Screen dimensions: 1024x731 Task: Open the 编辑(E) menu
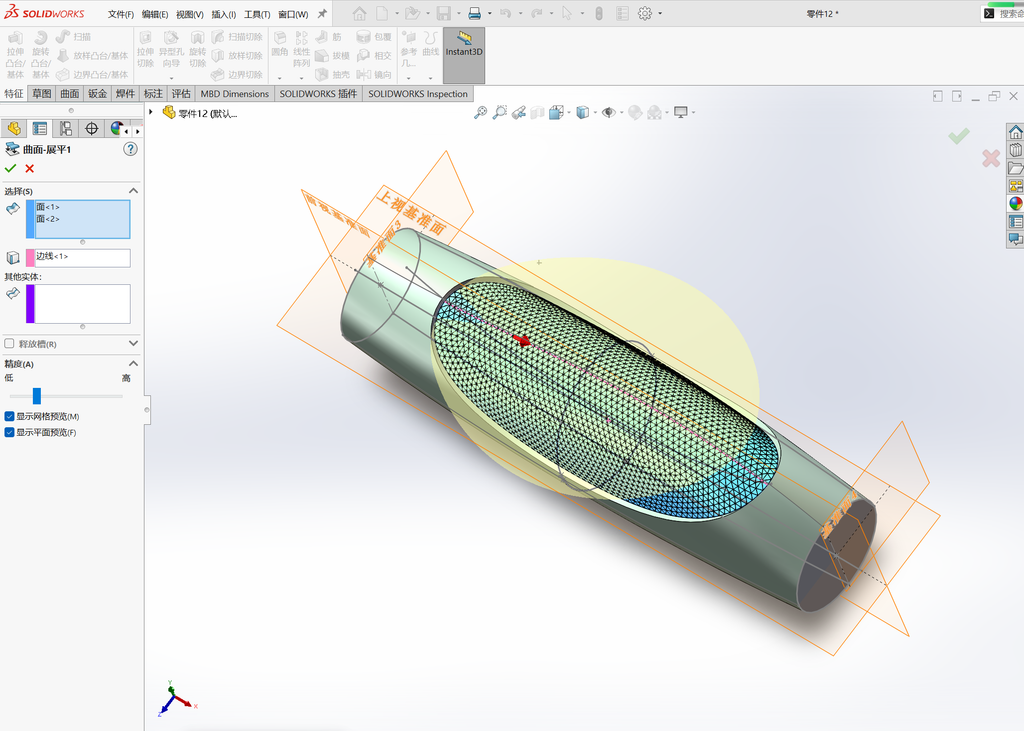(155, 14)
